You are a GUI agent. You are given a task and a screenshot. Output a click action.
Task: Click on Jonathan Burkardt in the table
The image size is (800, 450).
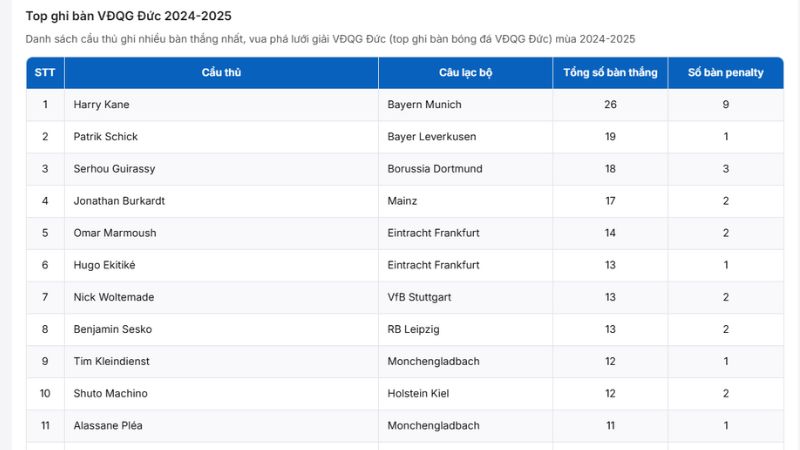point(119,201)
